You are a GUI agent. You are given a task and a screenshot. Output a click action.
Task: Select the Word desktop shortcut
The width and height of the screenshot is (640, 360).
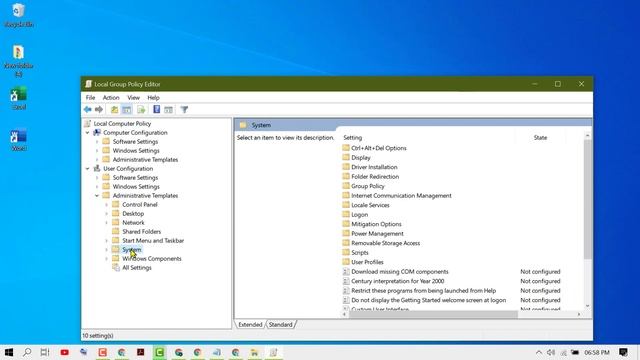pos(18,140)
